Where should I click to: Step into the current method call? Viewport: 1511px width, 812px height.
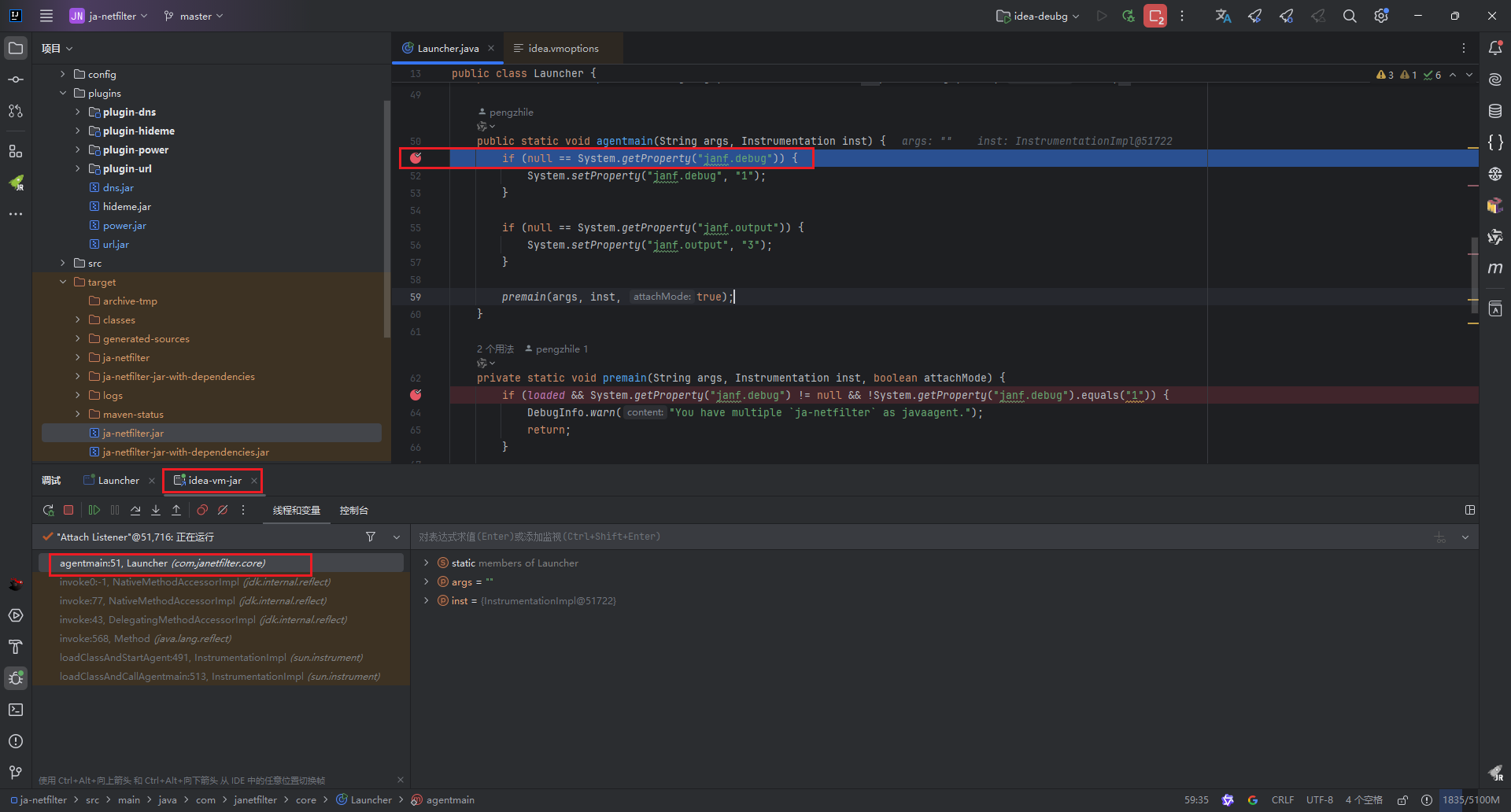click(x=156, y=510)
